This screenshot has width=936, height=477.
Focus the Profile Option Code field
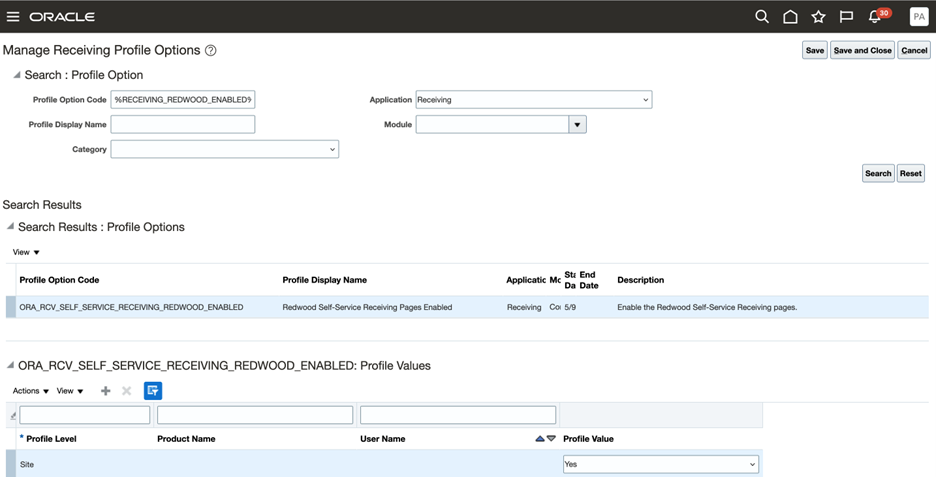point(183,100)
